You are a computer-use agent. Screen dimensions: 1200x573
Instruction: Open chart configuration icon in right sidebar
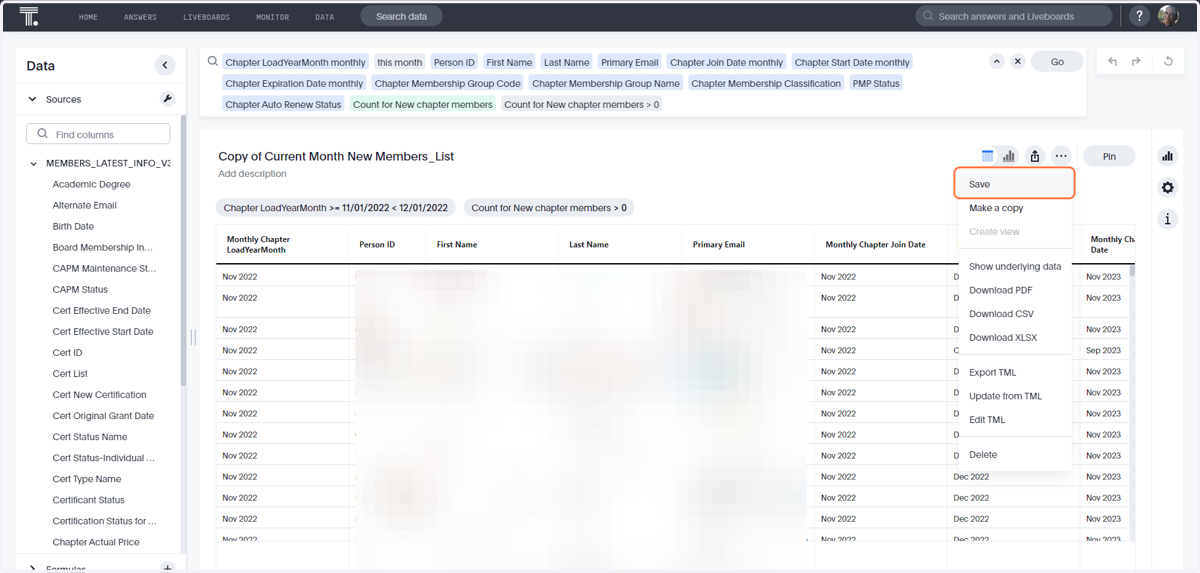tap(1167, 156)
